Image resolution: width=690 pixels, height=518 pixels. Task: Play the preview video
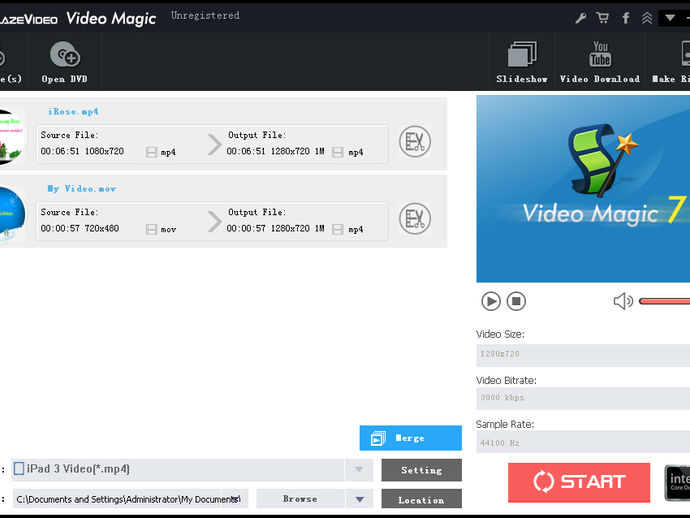491,301
